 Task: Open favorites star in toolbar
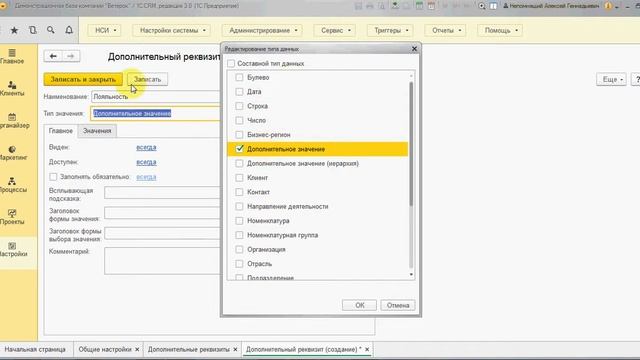click(x=14, y=30)
